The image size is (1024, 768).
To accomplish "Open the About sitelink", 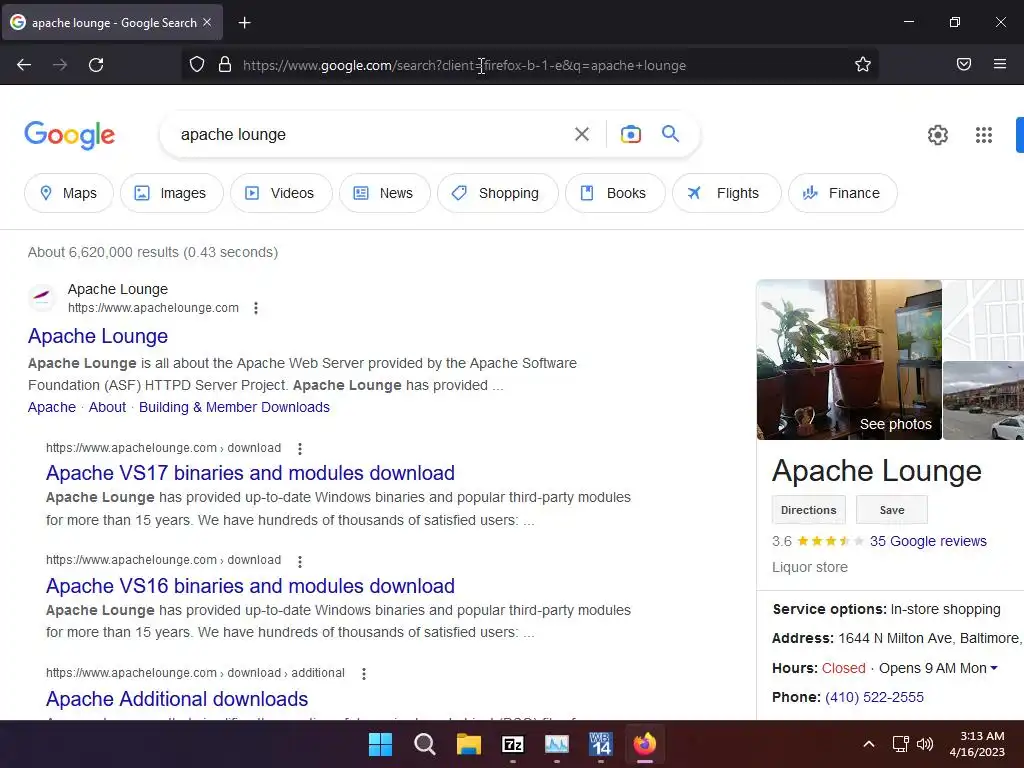I will [x=107, y=407].
